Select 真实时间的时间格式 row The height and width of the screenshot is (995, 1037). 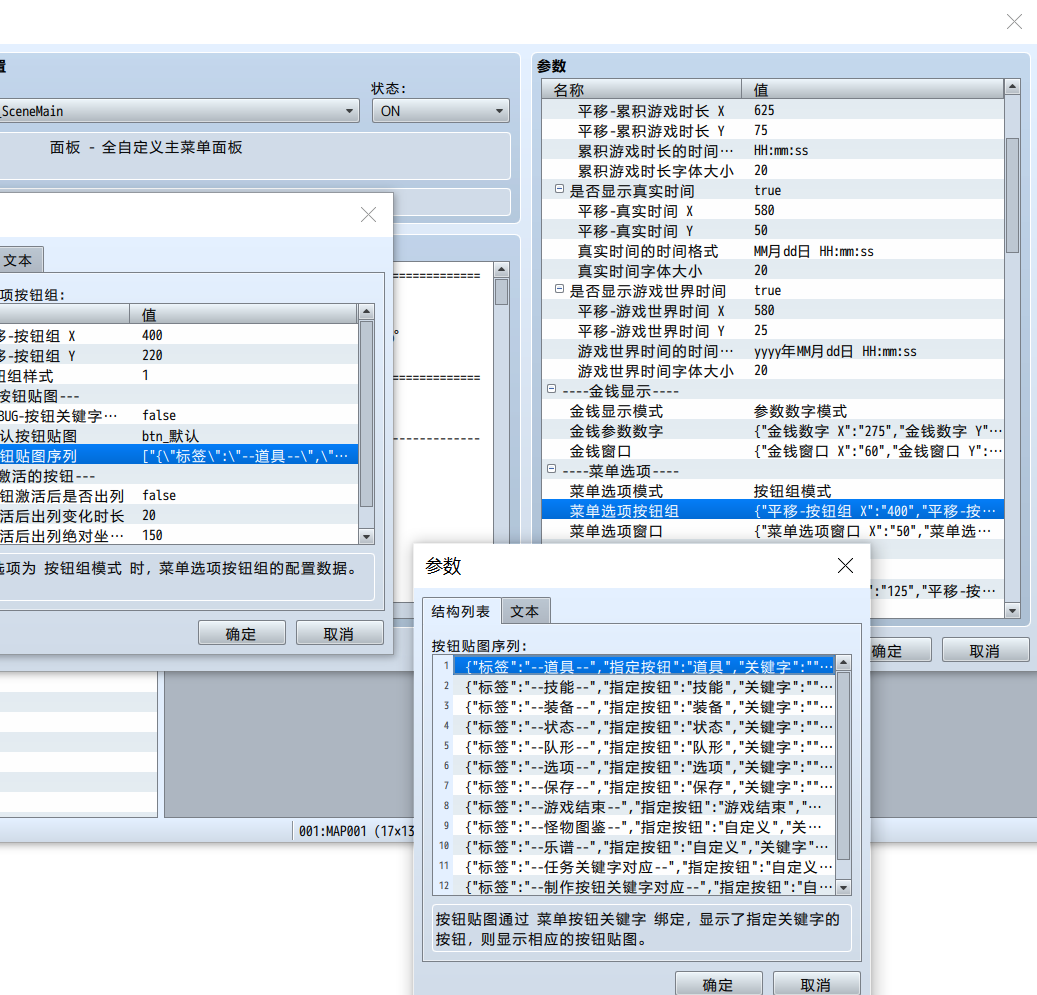pyautogui.click(x=772, y=250)
